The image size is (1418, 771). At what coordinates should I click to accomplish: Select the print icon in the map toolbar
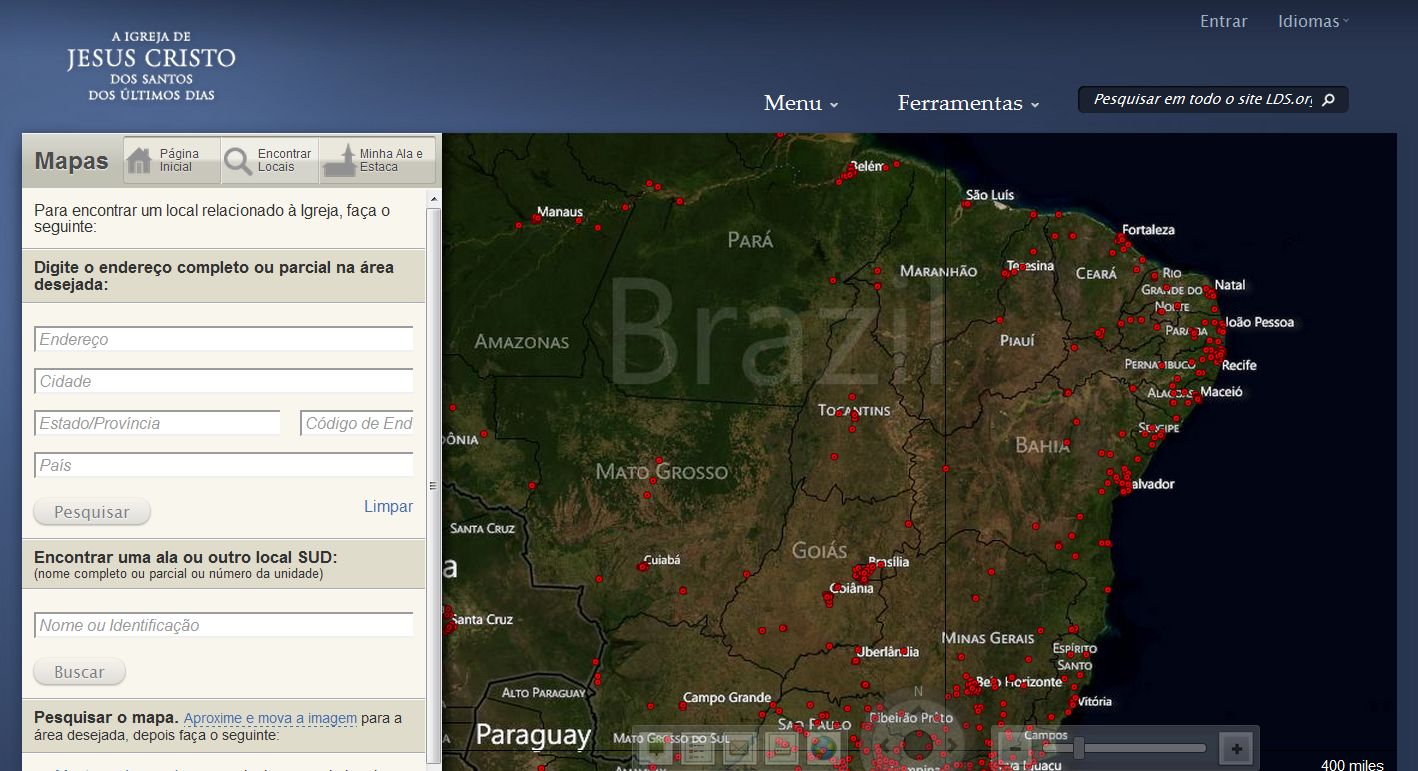(x=783, y=747)
